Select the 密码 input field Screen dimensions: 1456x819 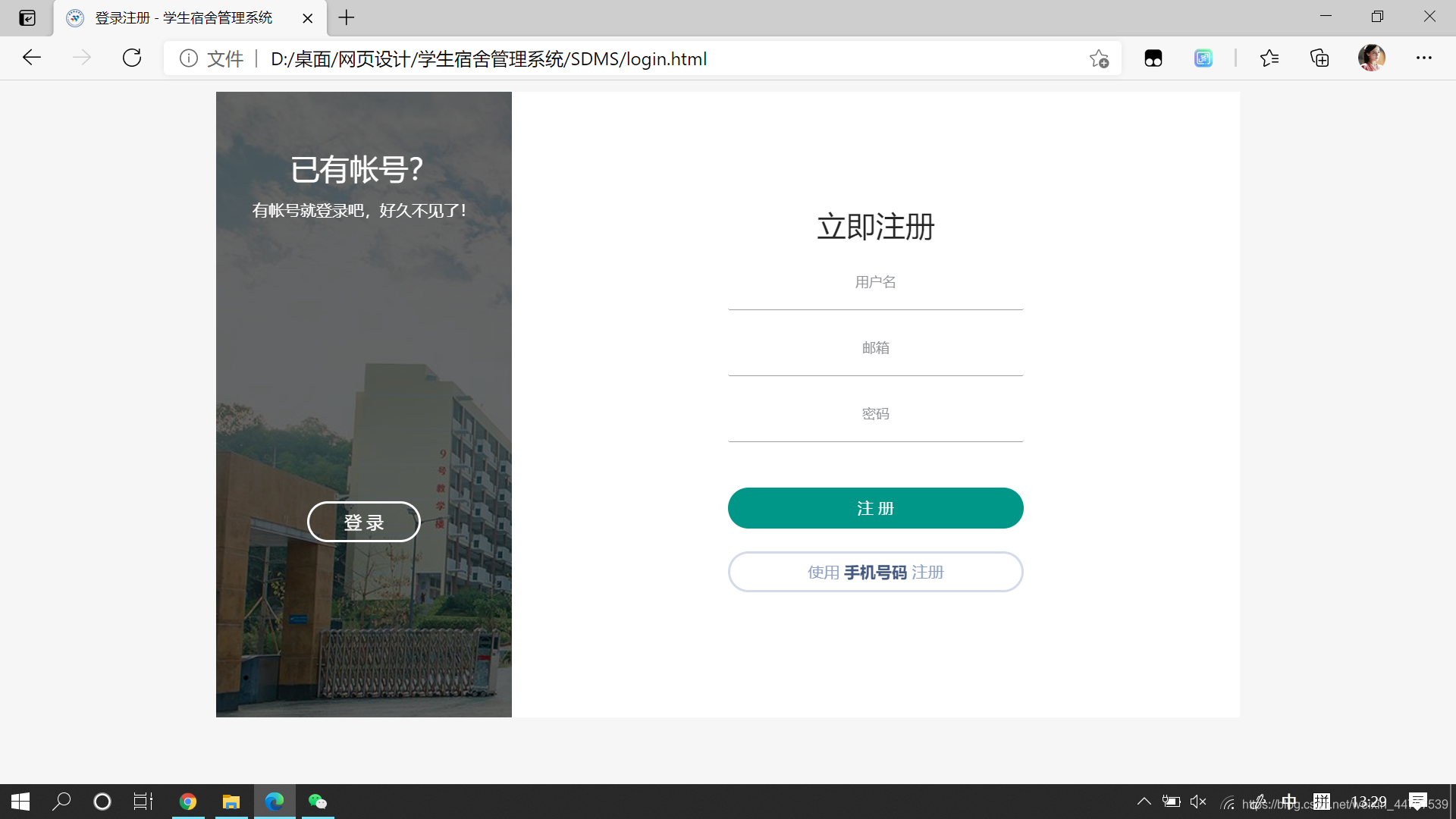click(875, 415)
